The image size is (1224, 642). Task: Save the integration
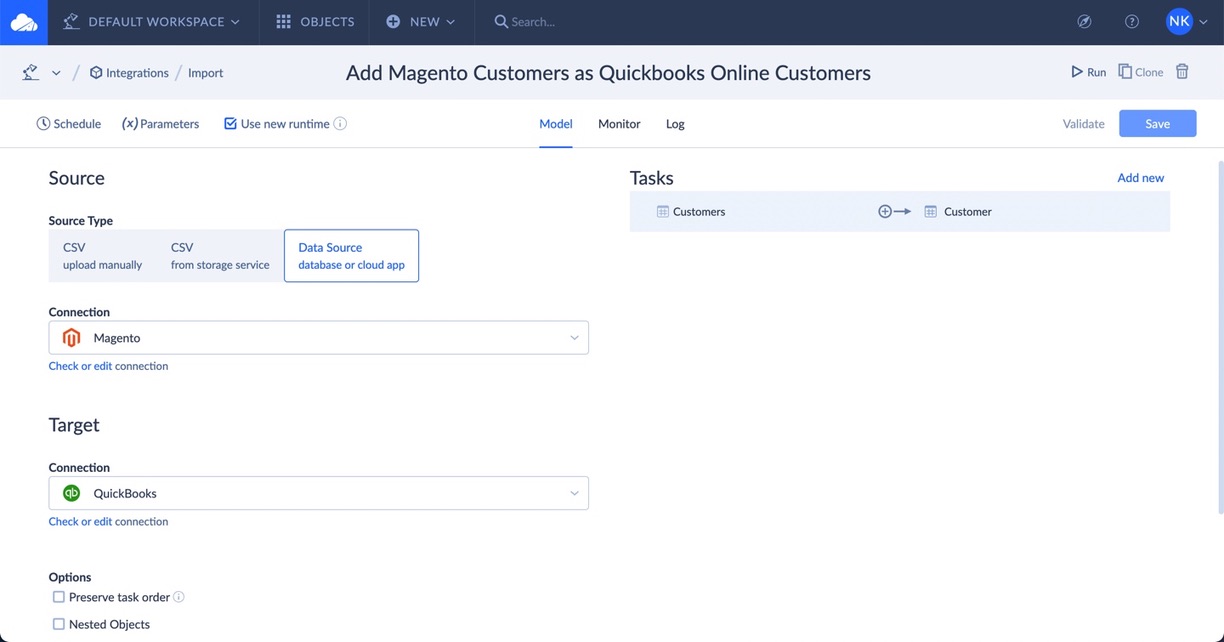[1158, 124]
